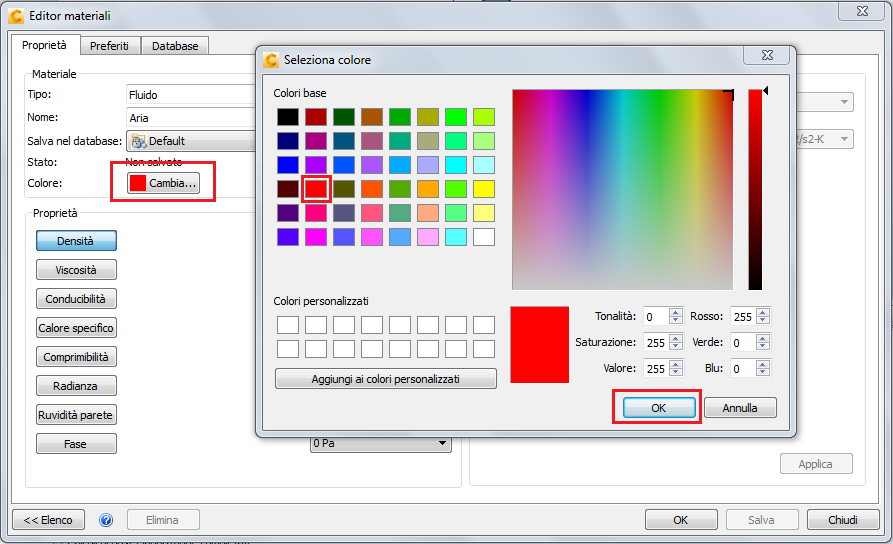Pick the navy blue base swatch
Viewport: 893px width, 544px height.
pos(288,141)
